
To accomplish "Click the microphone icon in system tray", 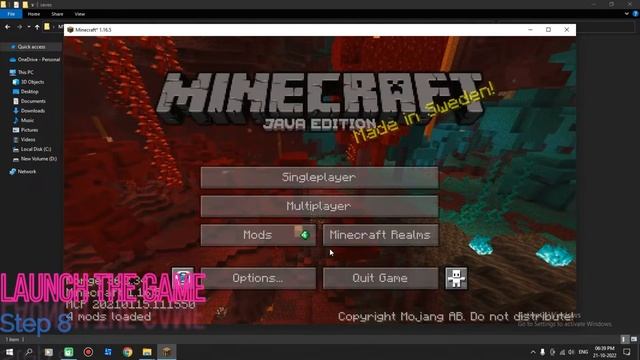I will 542,352.
